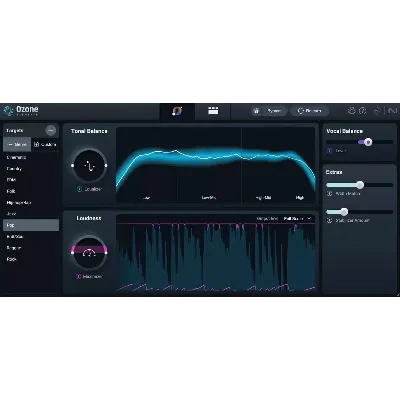Image resolution: width=400 pixels, height=400 pixels.
Task: Toggle the Vocal Balance Level power button
Action: [329, 151]
